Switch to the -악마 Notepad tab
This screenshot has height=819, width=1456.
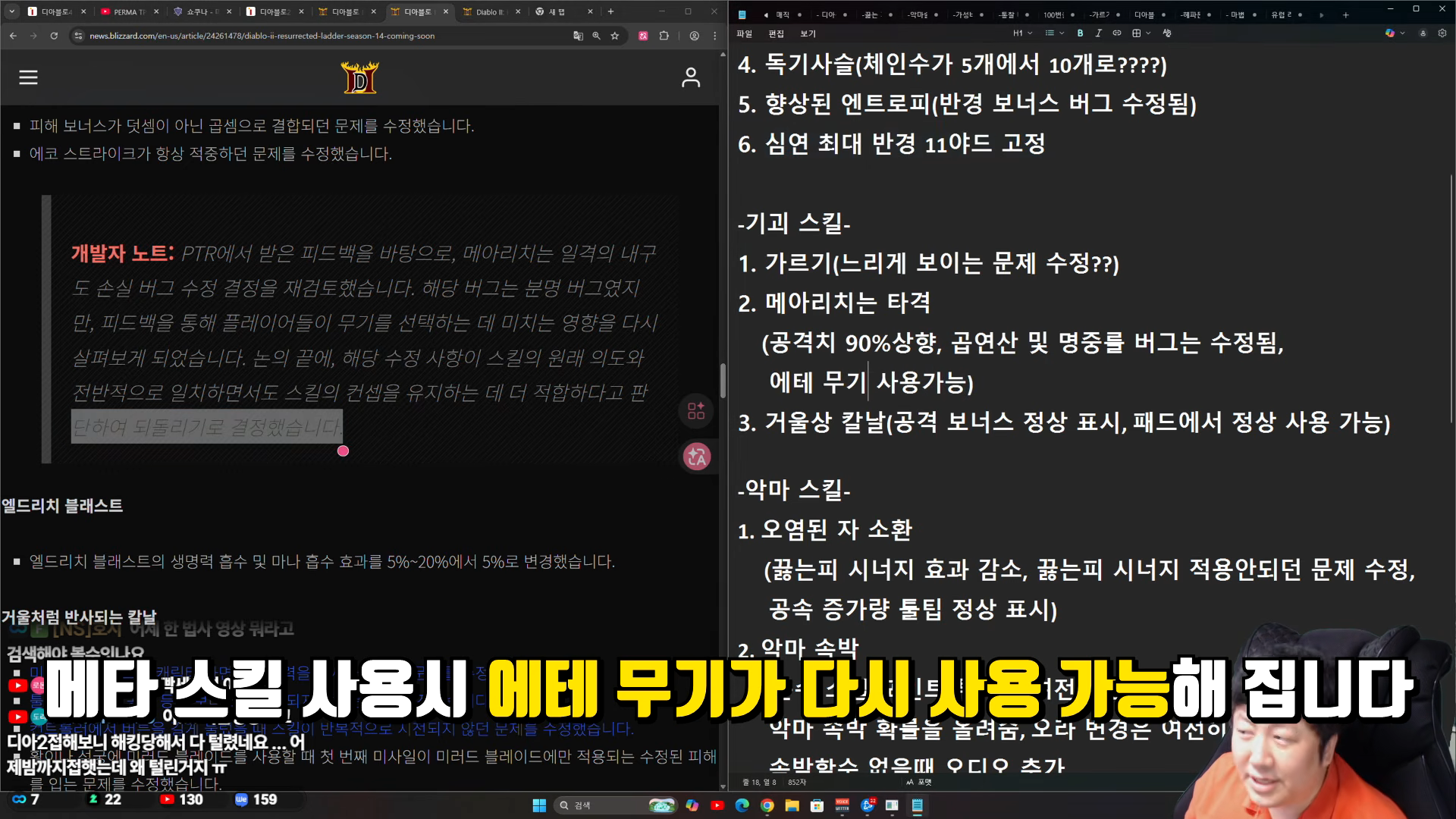click(917, 14)
